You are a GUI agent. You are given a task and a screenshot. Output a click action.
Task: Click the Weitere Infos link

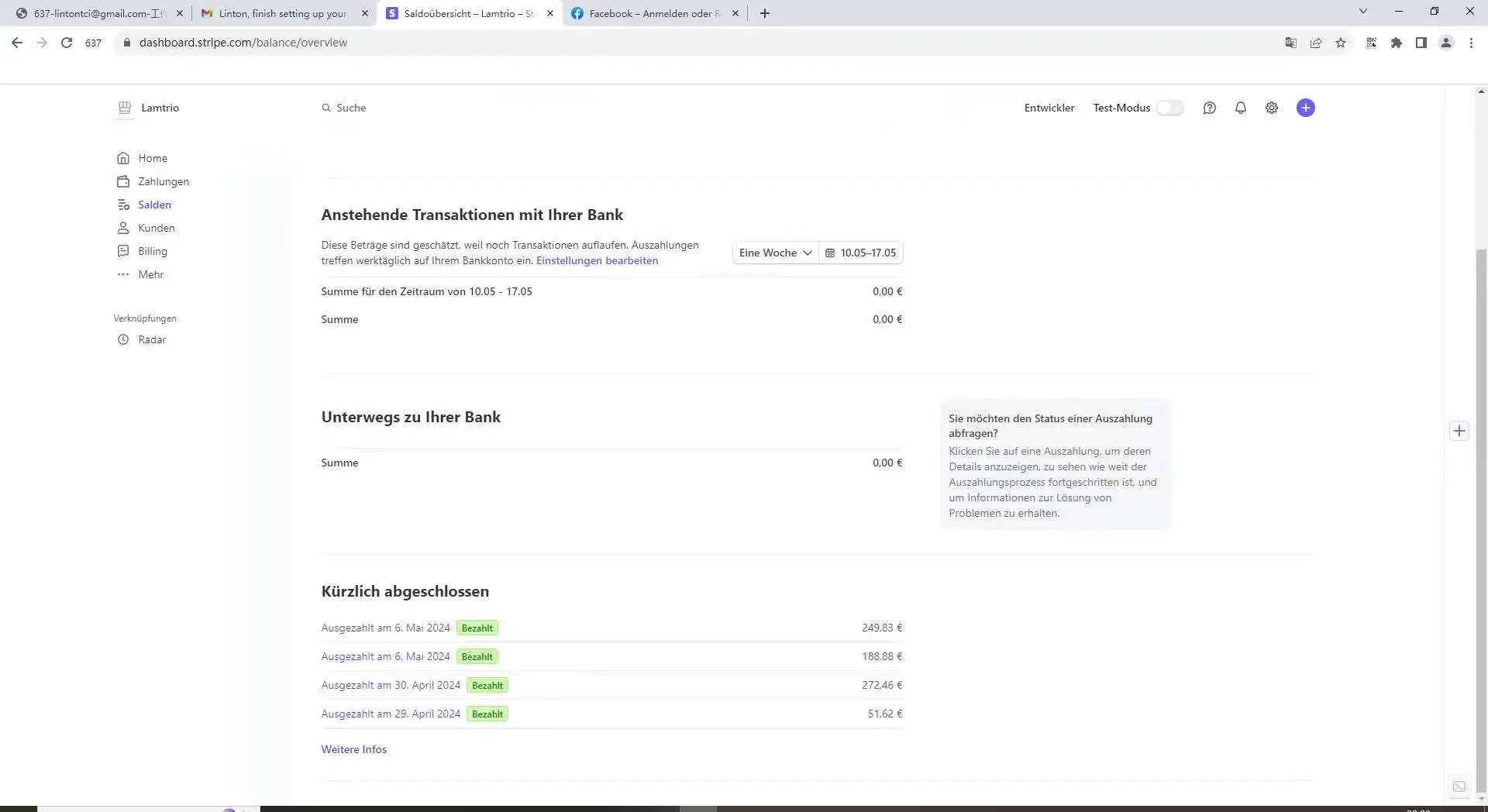pyautogui.click(x=353, y=749)
